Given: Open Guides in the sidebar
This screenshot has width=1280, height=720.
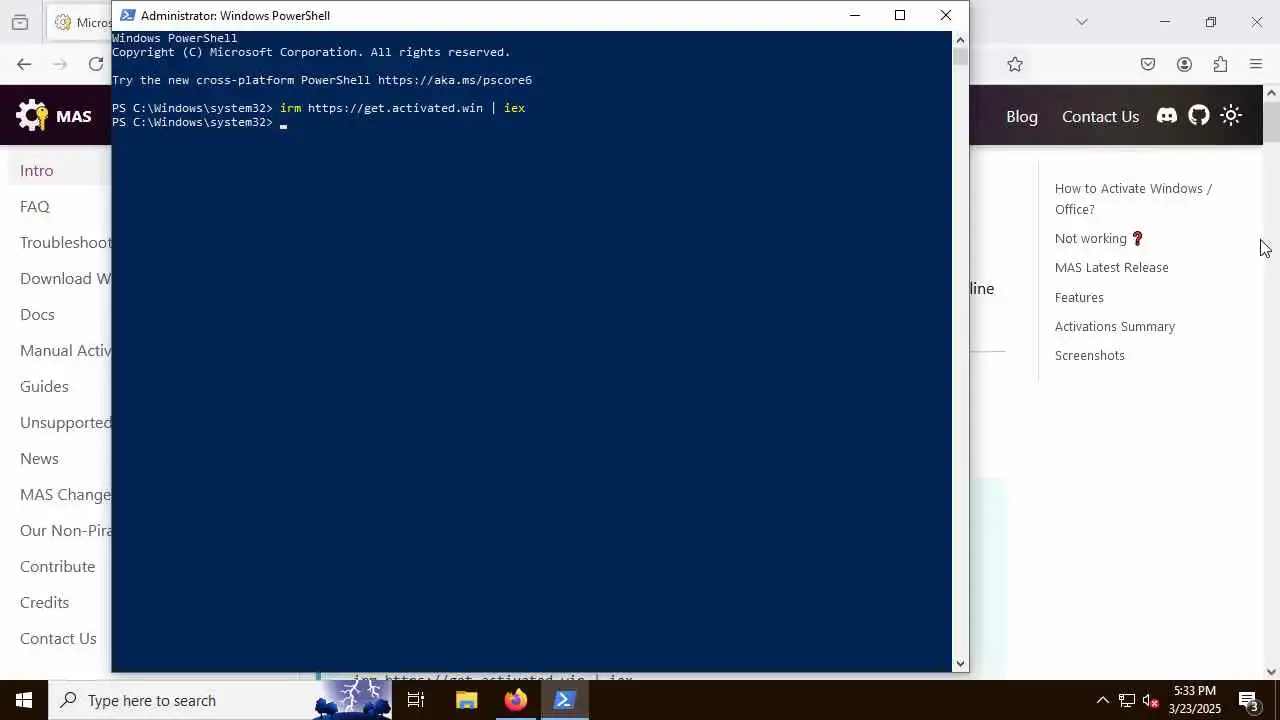Looking at the screenshot, I should (44, 386).
